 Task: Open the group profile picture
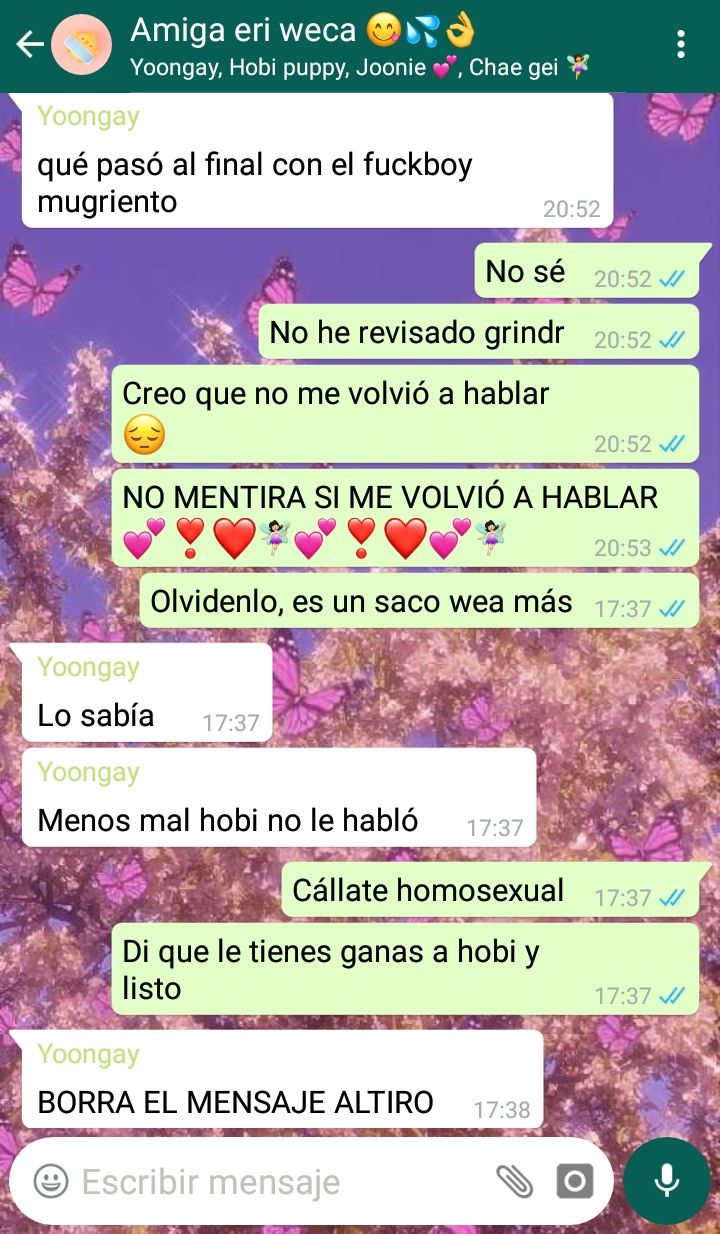tap(82, 45)
